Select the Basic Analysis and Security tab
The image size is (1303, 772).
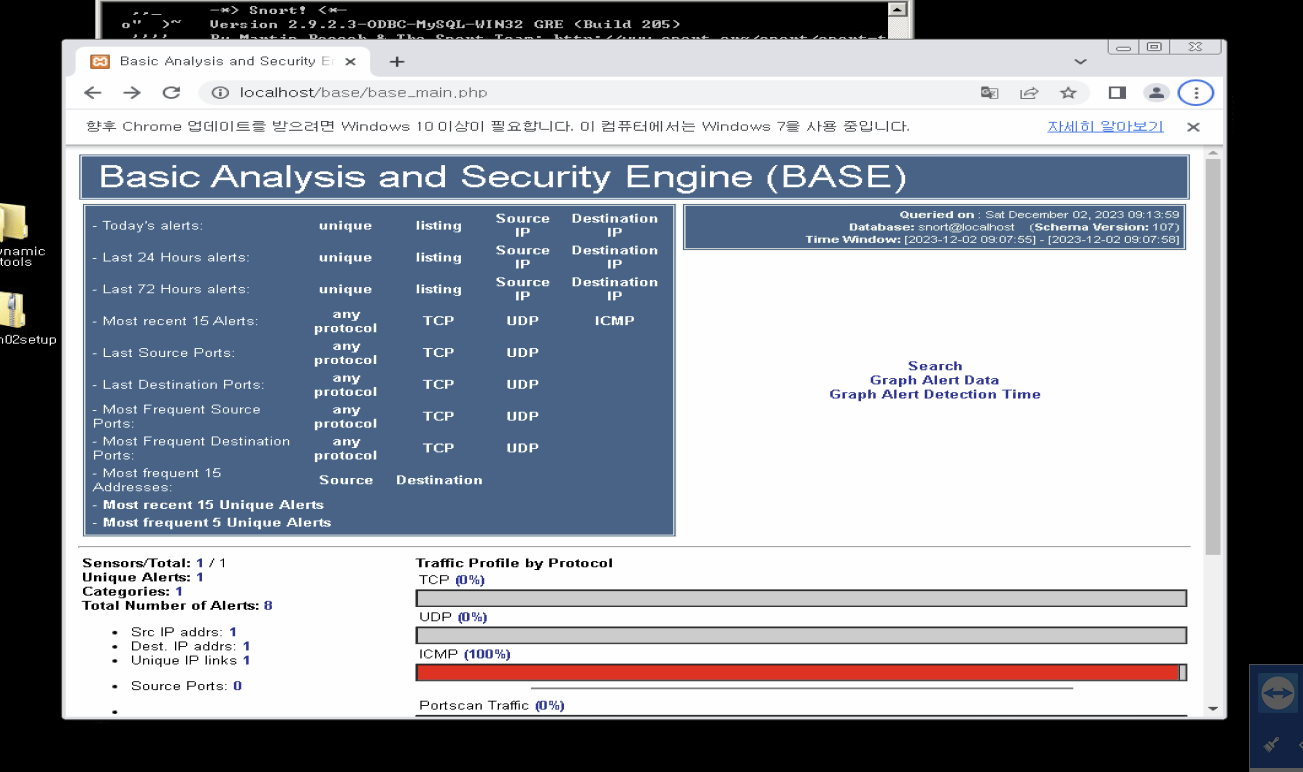[222, 61]
